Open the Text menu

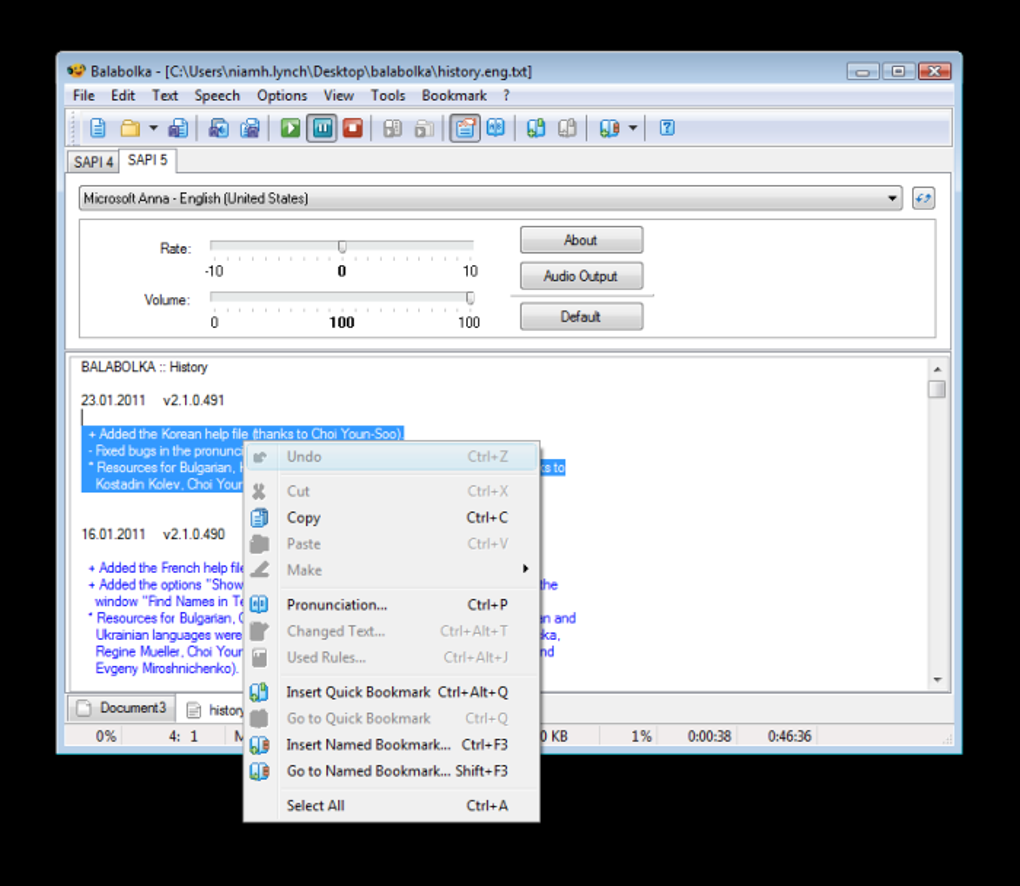click(x=165, y=96)
